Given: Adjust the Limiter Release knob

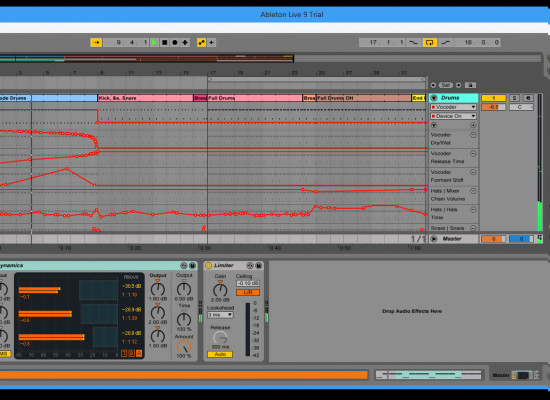Looking at the screenshot, I should pos(220,338).
